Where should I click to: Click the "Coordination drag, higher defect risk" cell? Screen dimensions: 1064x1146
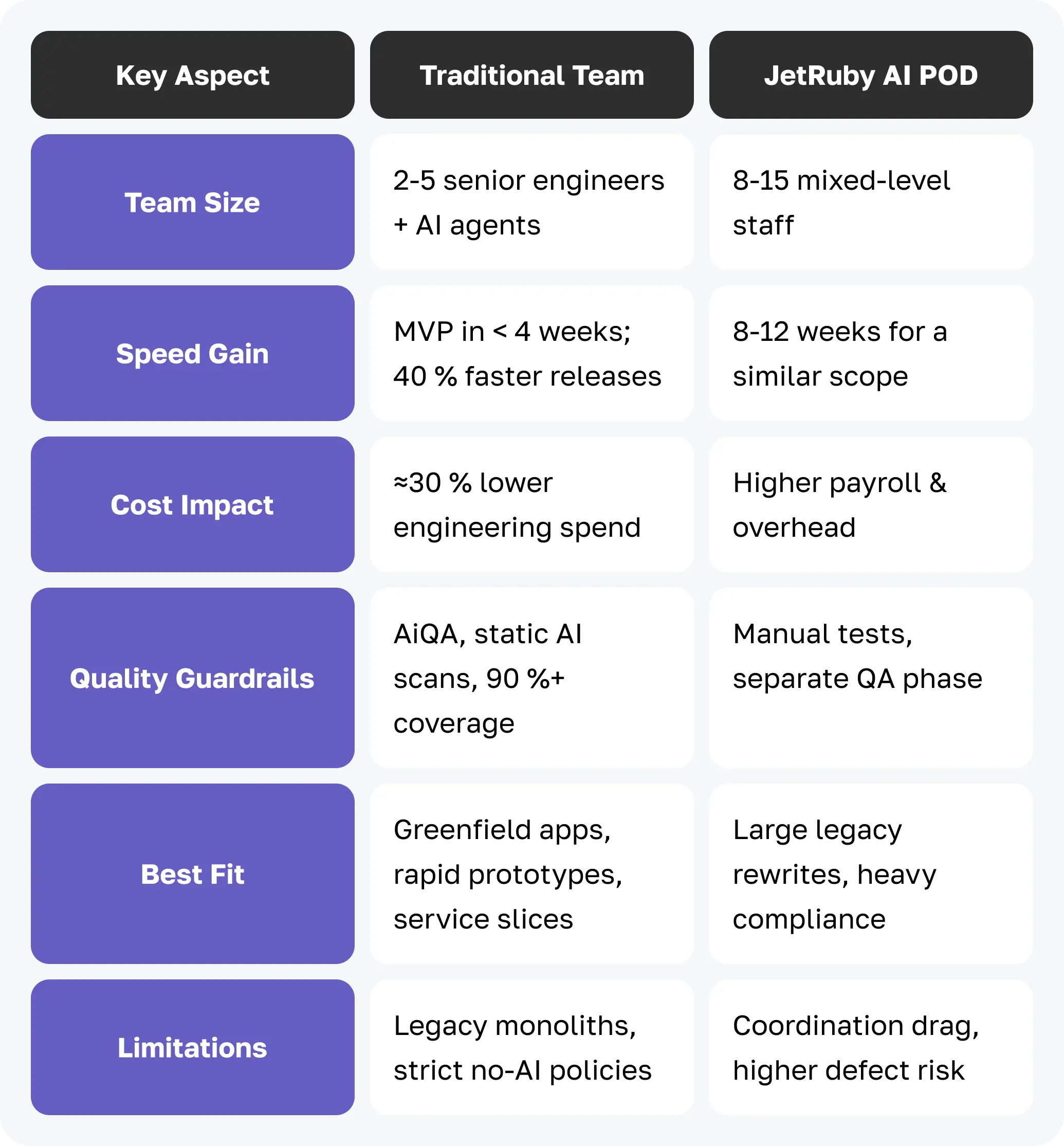click(871, 1047)
